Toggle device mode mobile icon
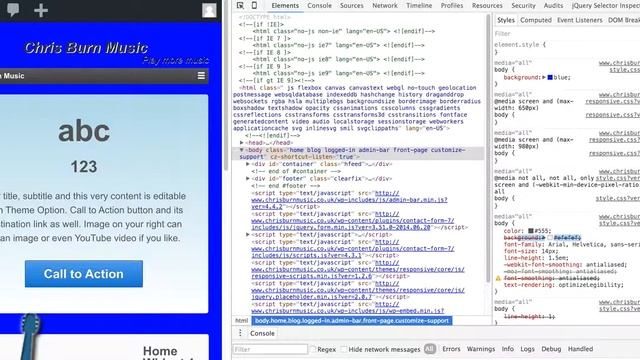The image size is (640, 360). coord(254,5)
